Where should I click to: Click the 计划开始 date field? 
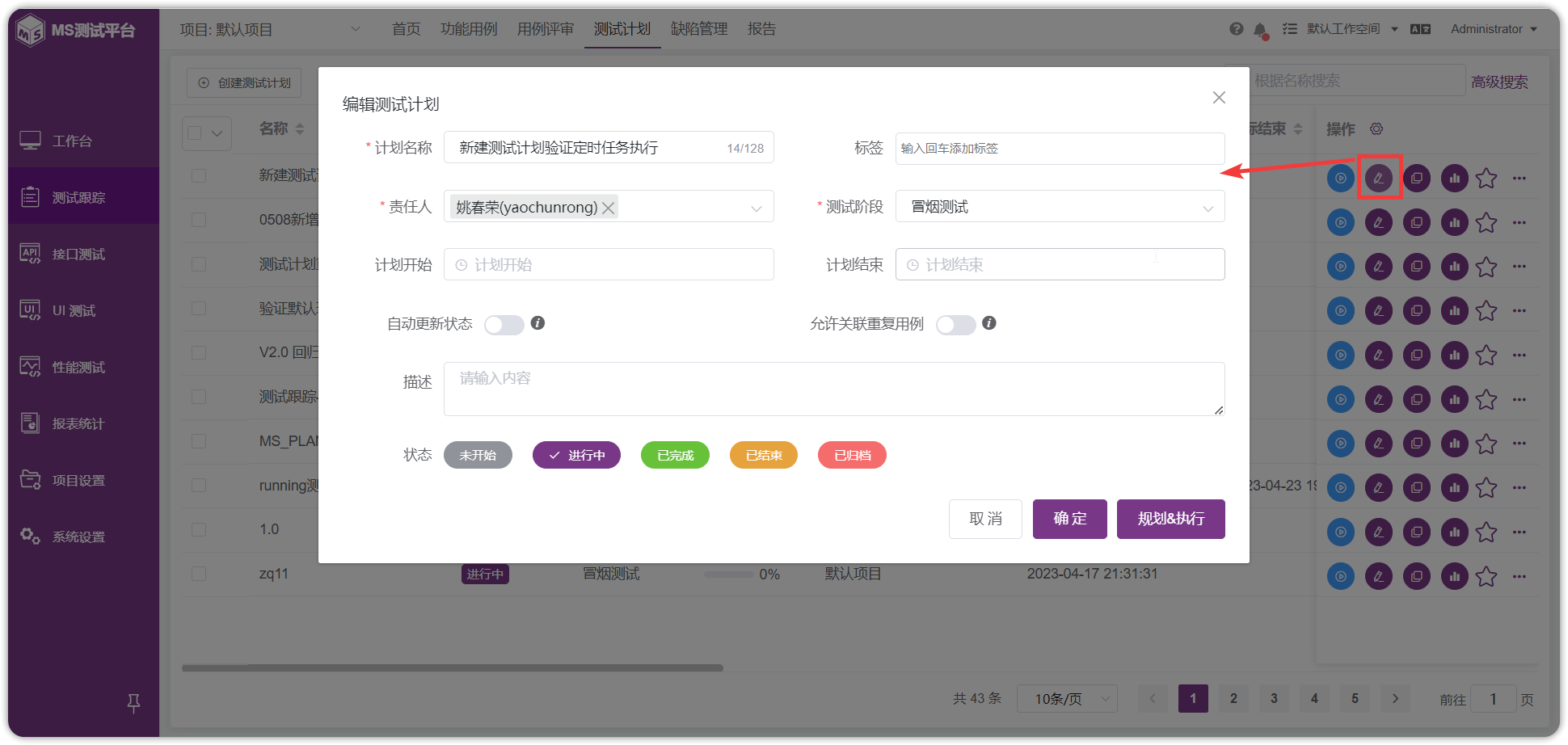609,264
